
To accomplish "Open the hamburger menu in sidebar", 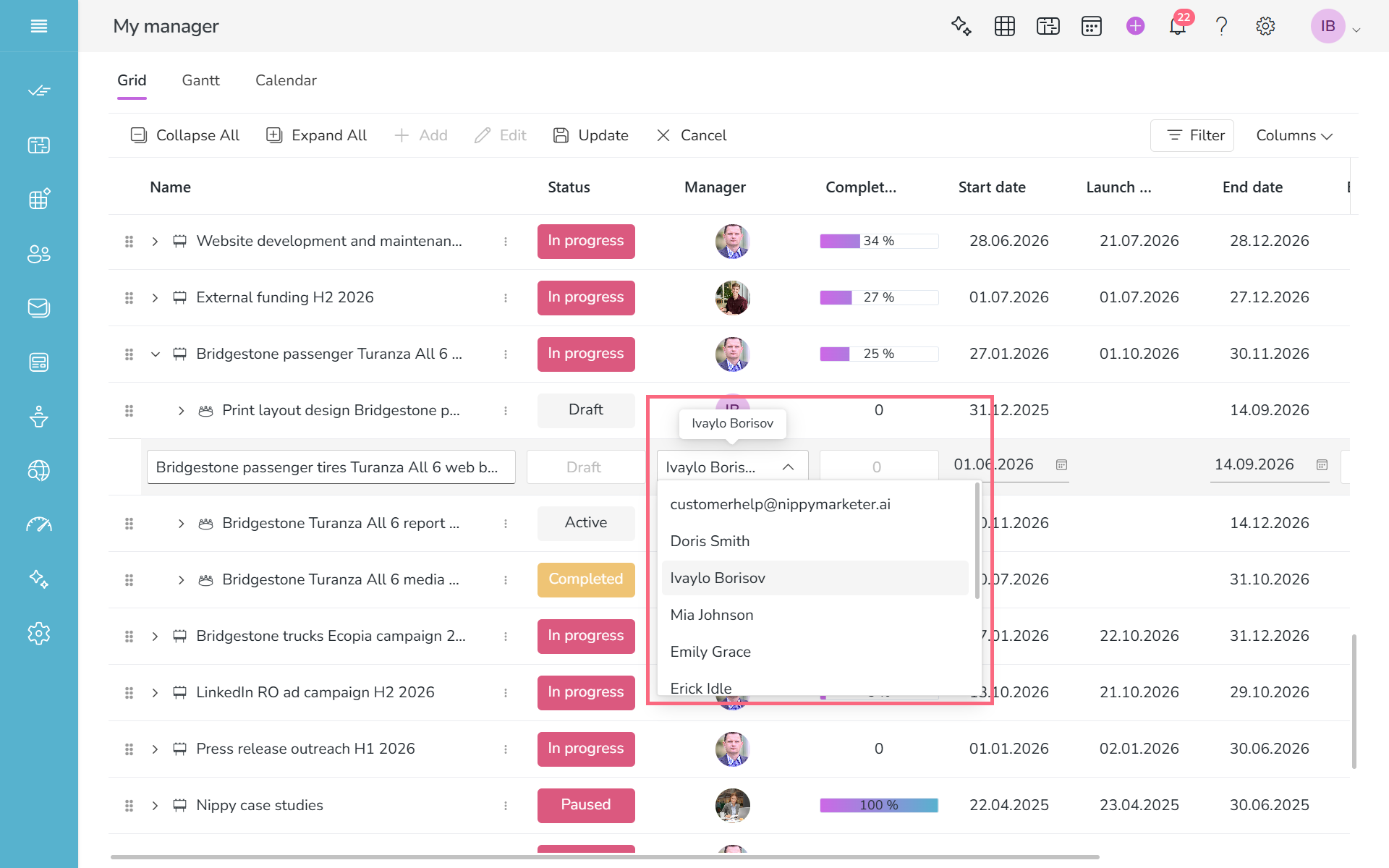I will pyautogui.click(x=39, y=26).
